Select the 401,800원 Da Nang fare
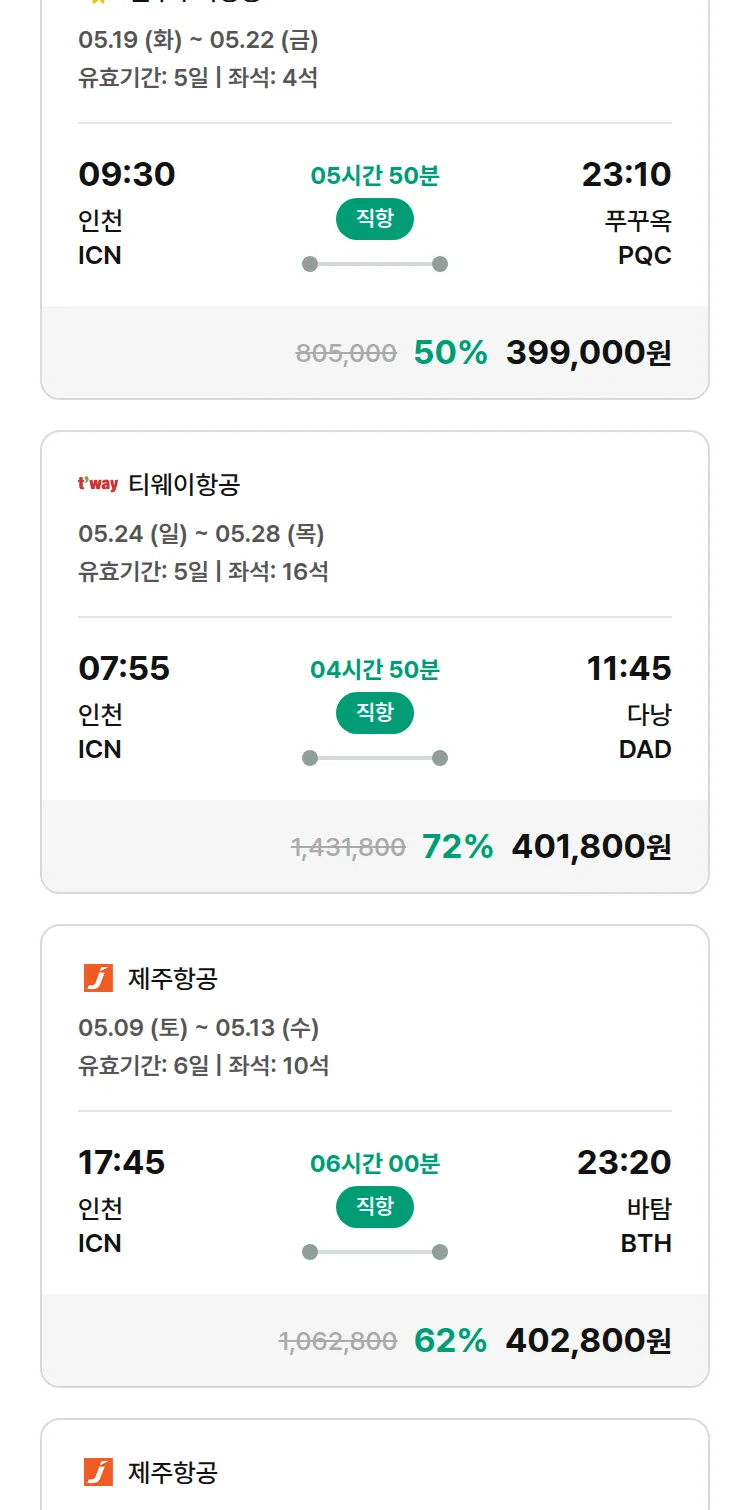Screen dimensions: 750x1510 [591, 847]
